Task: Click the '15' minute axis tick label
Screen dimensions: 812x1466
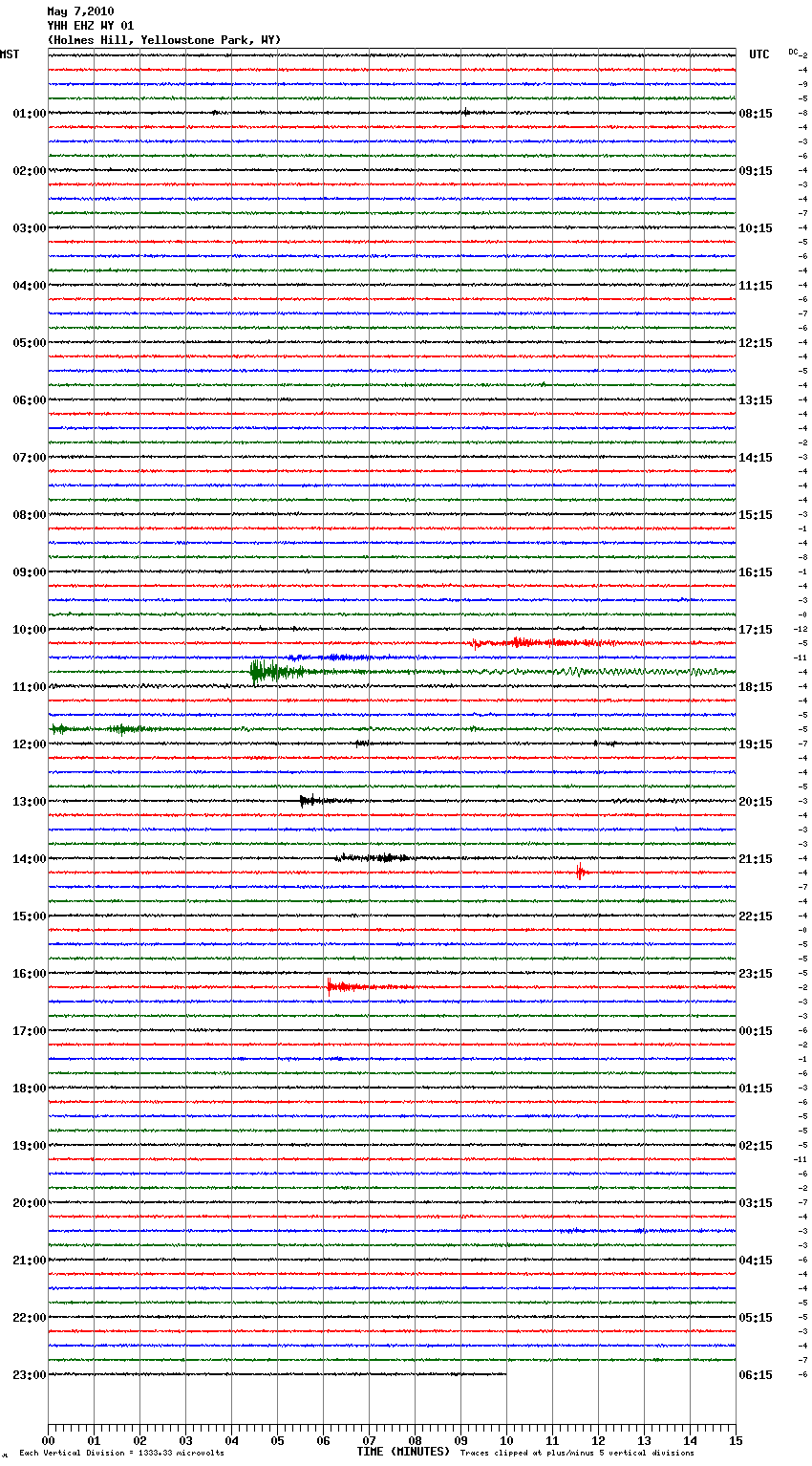Action: [x=736, y=1440]
